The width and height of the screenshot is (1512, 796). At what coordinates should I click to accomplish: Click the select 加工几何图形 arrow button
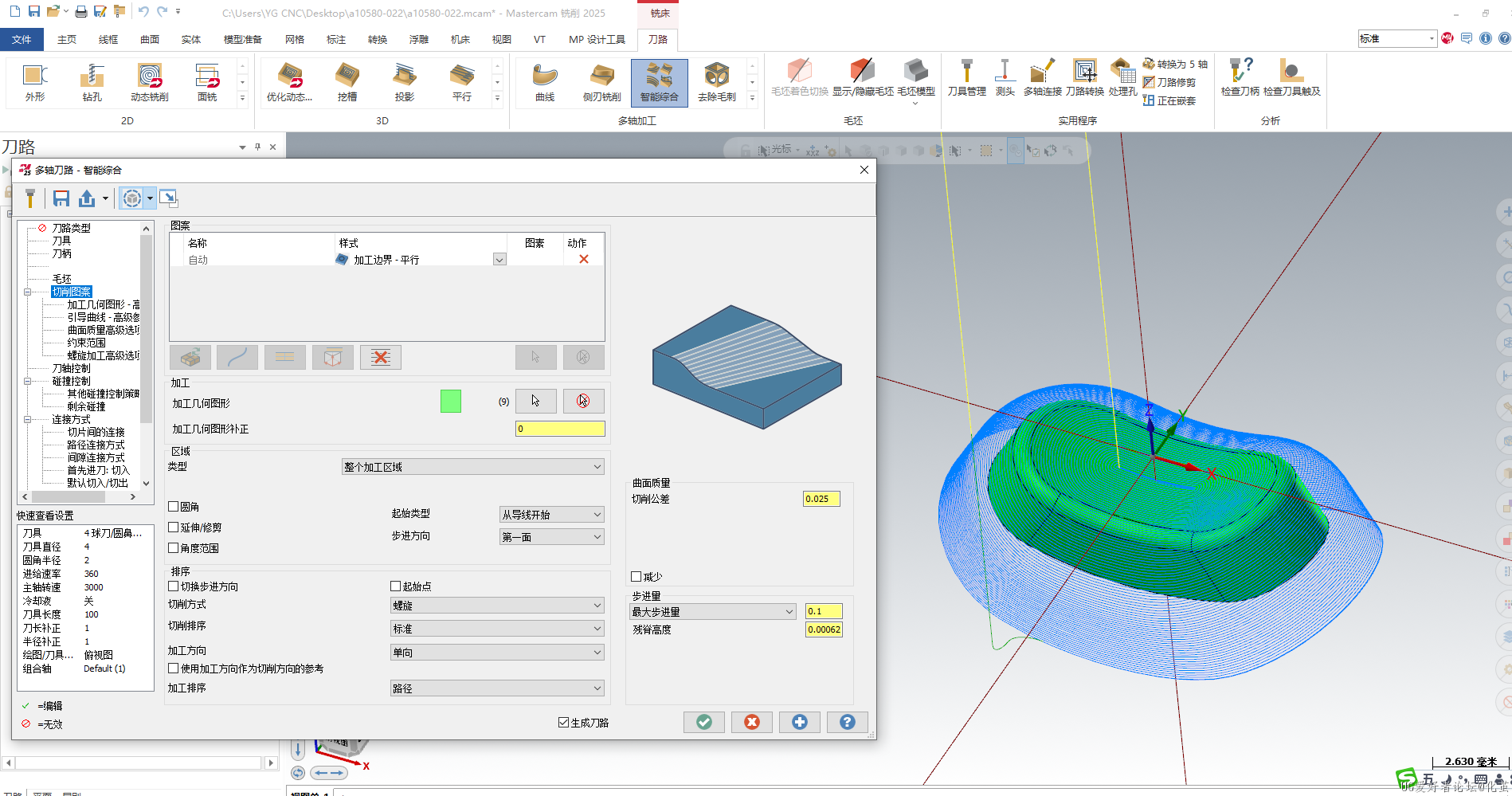click(535, 401)
